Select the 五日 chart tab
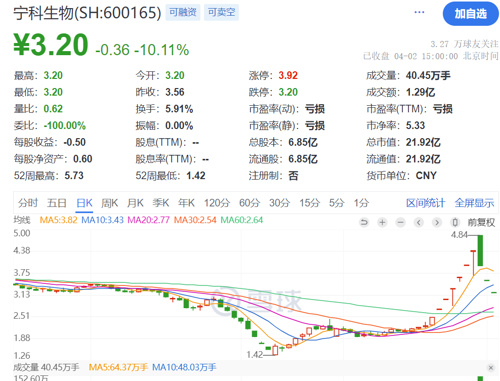This screenshot has width=500, height=381. 57,203
